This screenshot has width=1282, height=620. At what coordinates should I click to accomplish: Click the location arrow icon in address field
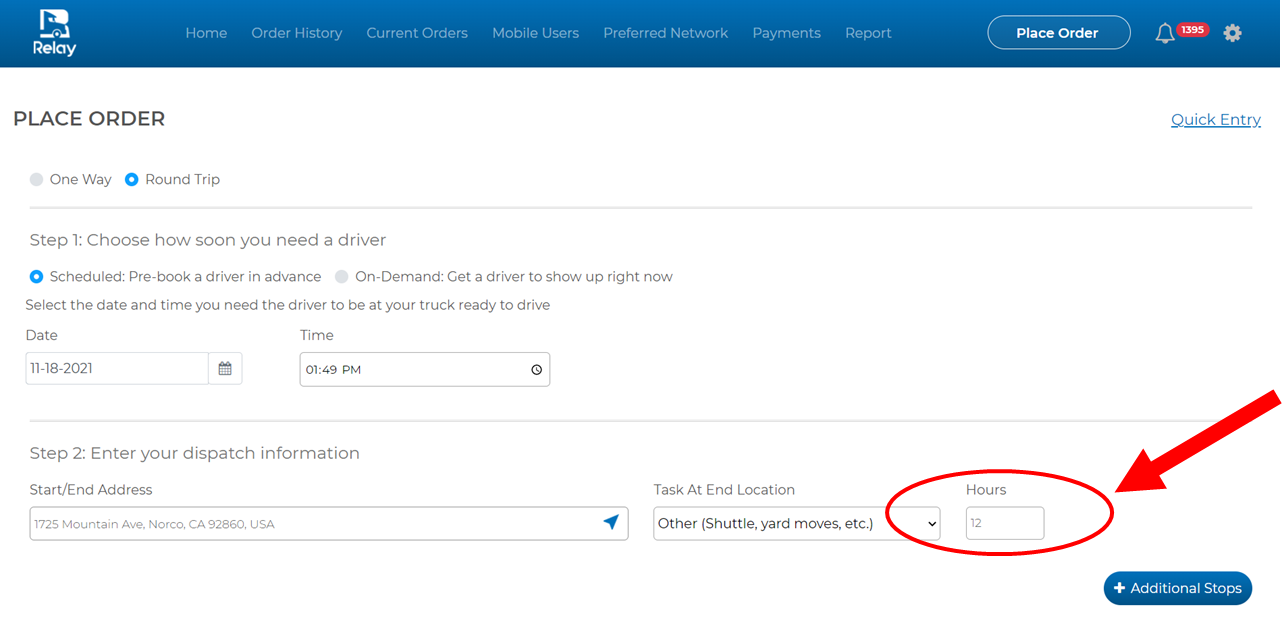click(611, 523)
